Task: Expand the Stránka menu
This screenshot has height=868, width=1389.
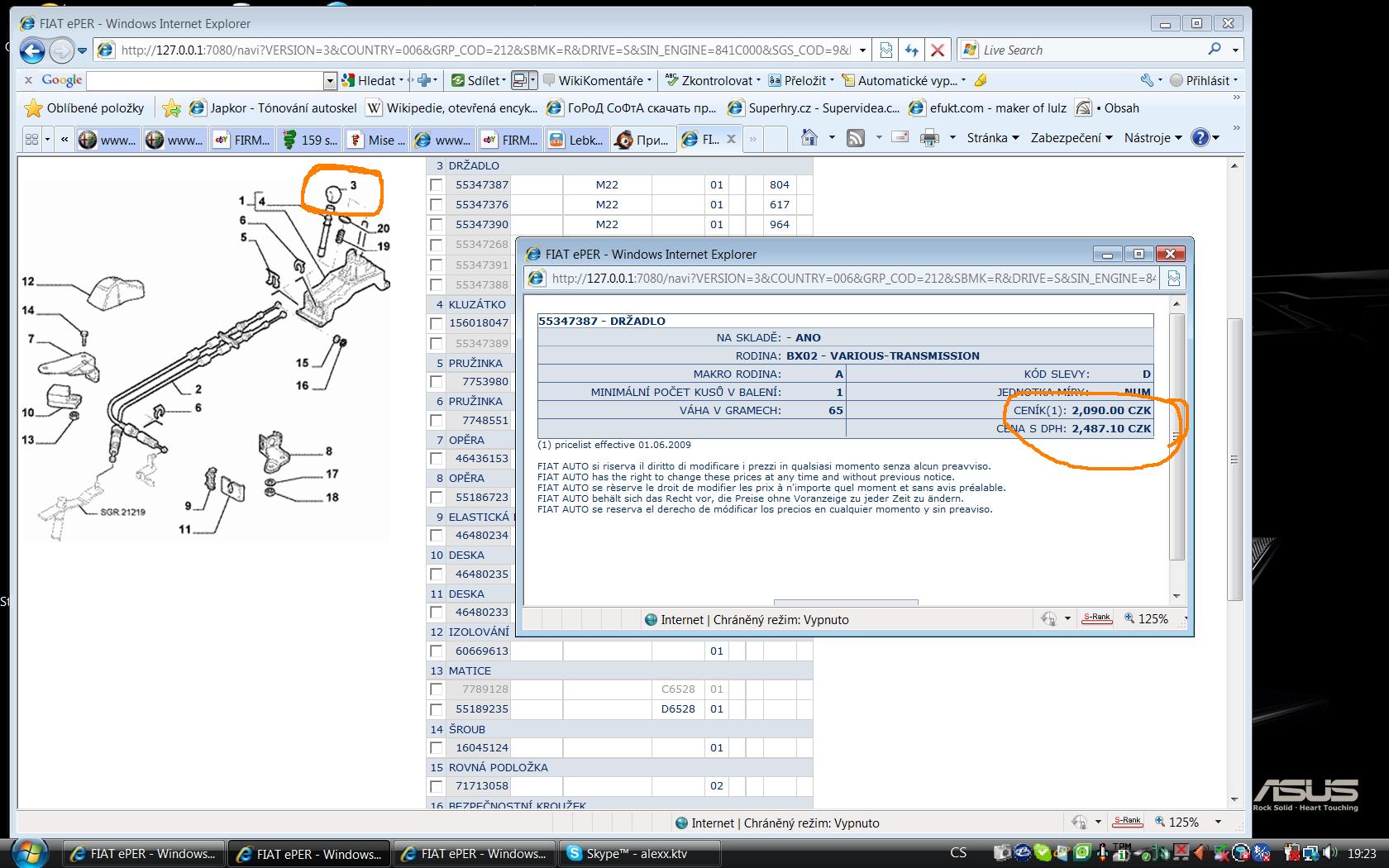Action: [x=992, y=138]
